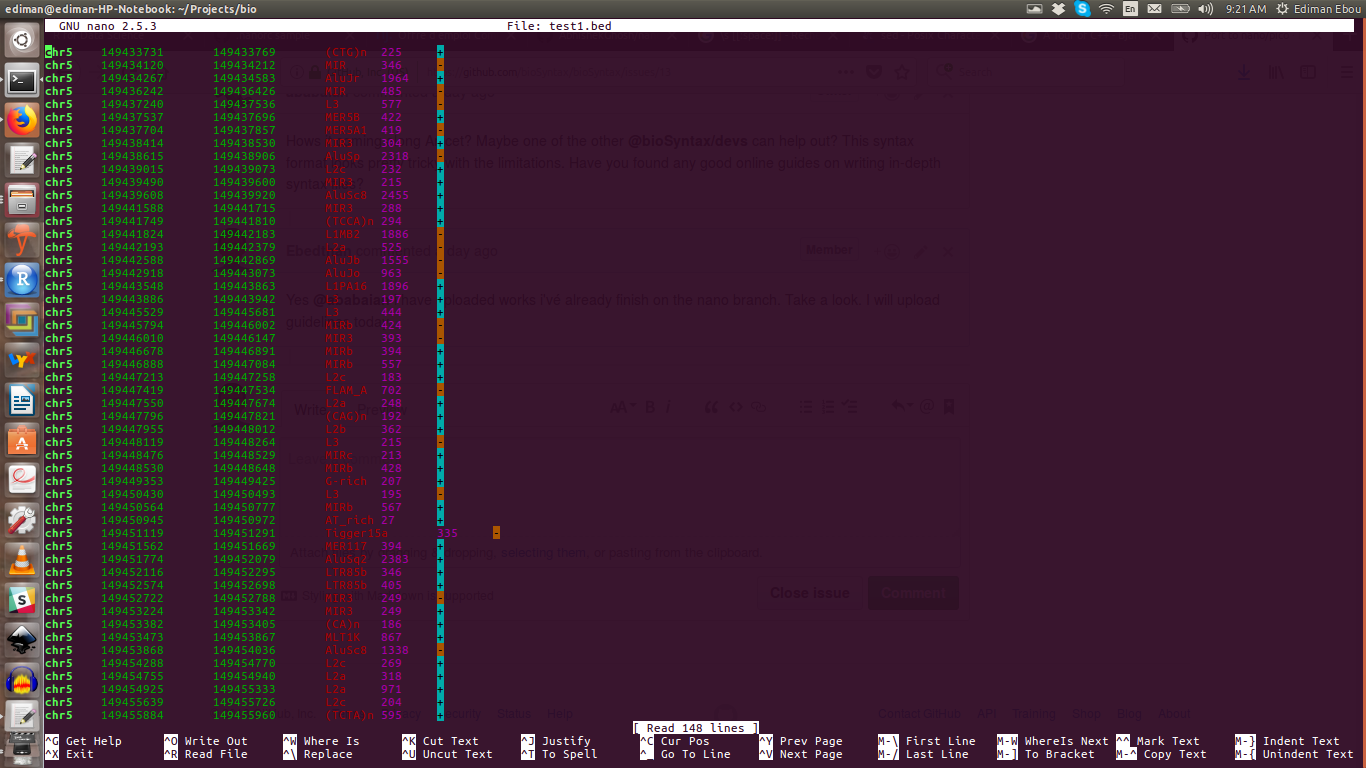Click the 'Read 148 lines' status message
1366x768 pixels.
pyautogui.click(x=696, y=728)
